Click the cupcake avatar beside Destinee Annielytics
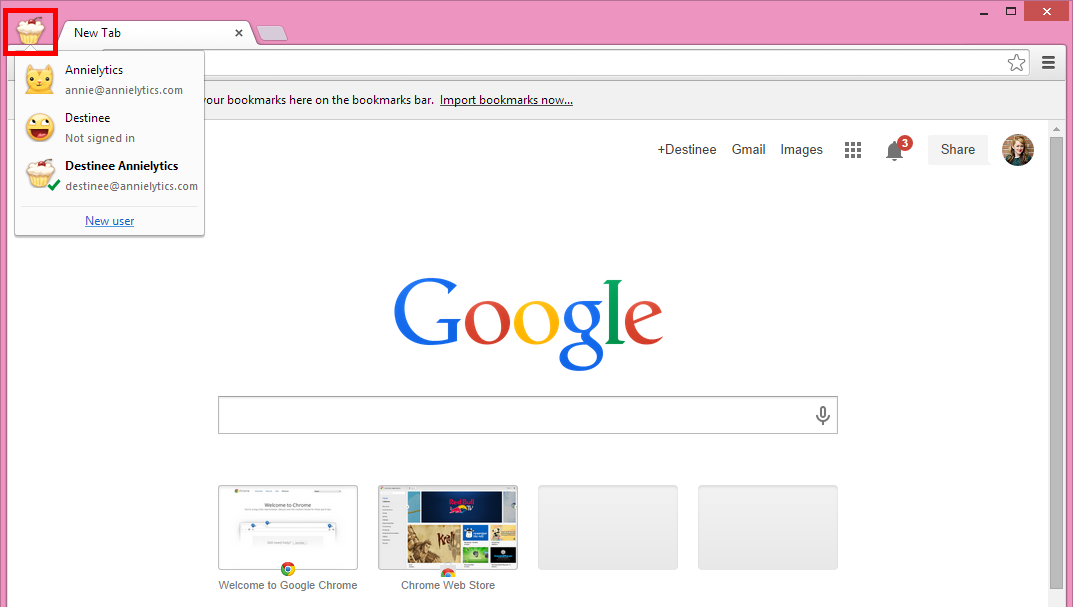Image resolution: width=1073 pixels, height=607 pixels. point(40,174)
